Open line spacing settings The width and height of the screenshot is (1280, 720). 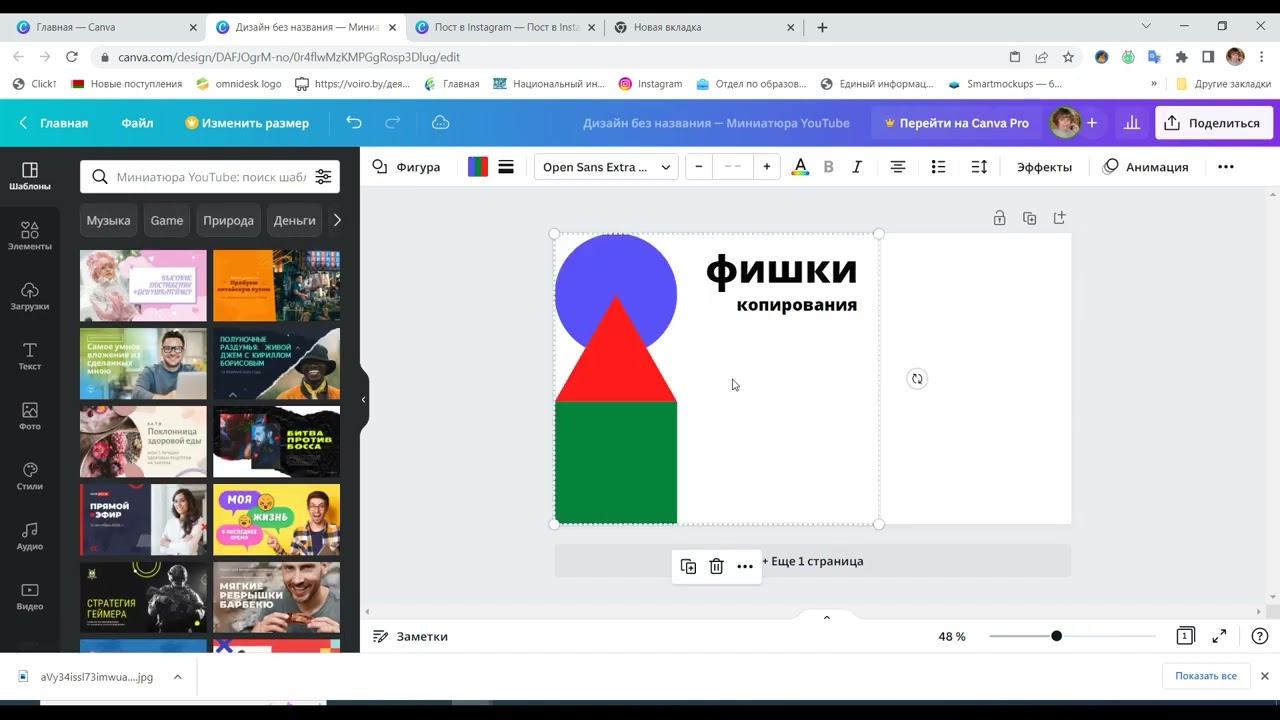click(979, 167)
